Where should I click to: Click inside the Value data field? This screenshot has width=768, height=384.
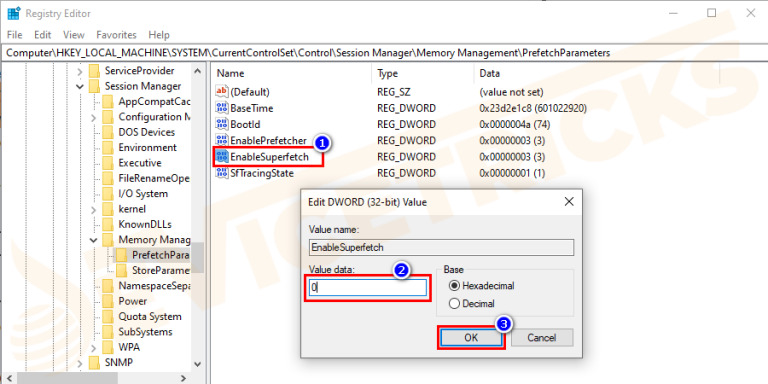[x=368, y=288]
